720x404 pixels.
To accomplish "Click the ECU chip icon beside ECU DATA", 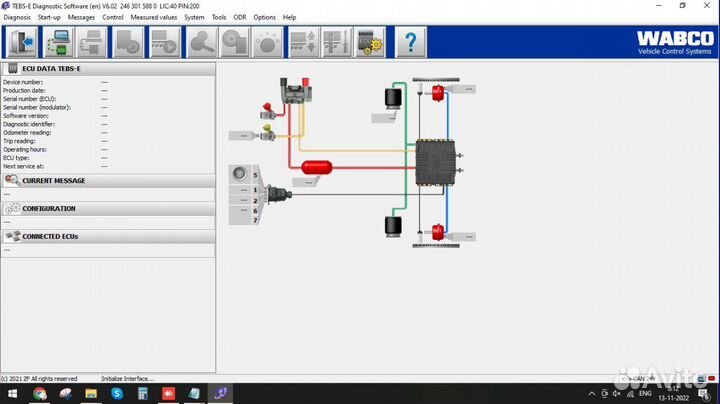I will coord(12,68).
